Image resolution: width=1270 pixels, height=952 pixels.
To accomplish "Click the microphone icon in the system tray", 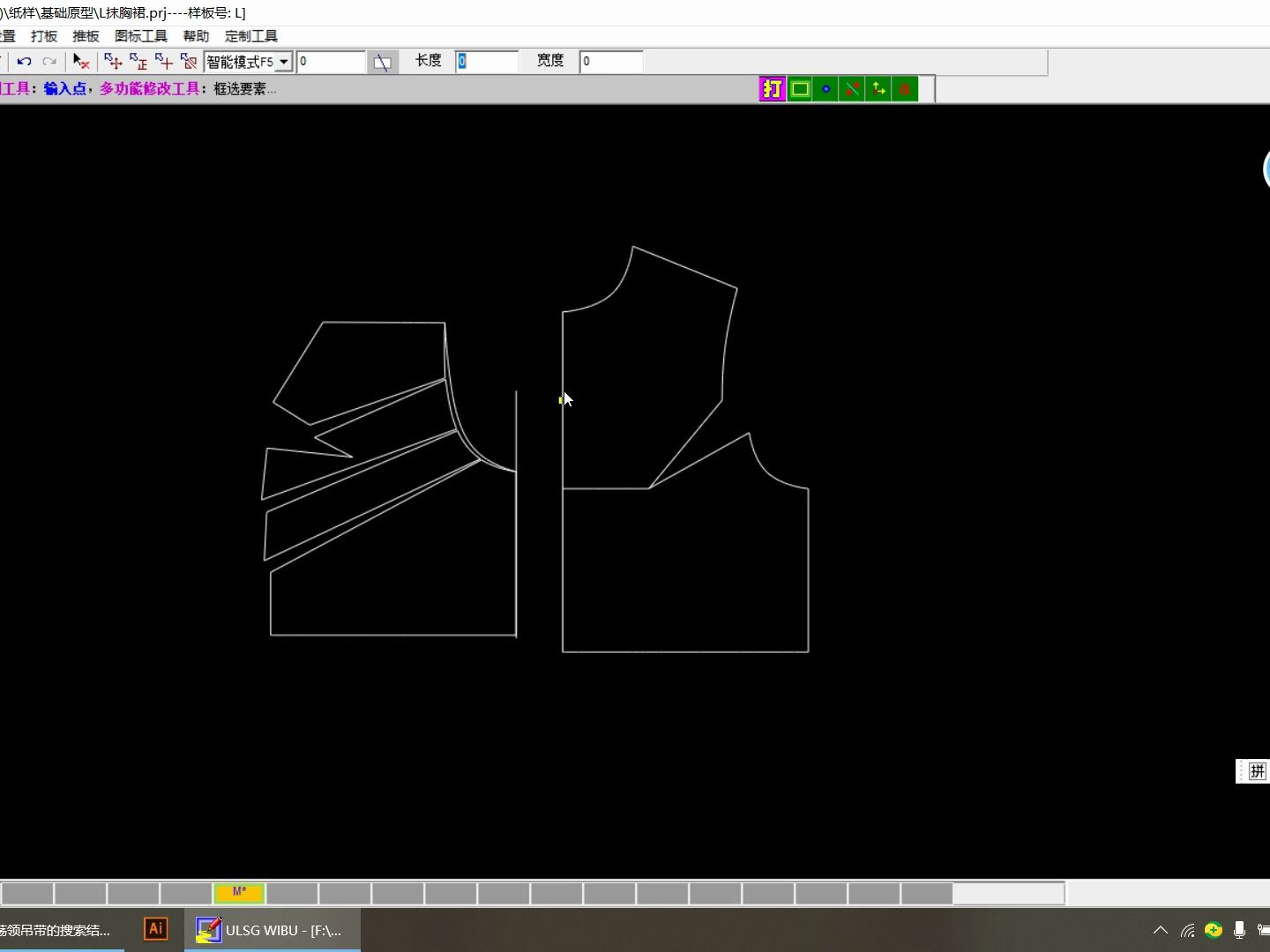I will [x=1239, y=930].
